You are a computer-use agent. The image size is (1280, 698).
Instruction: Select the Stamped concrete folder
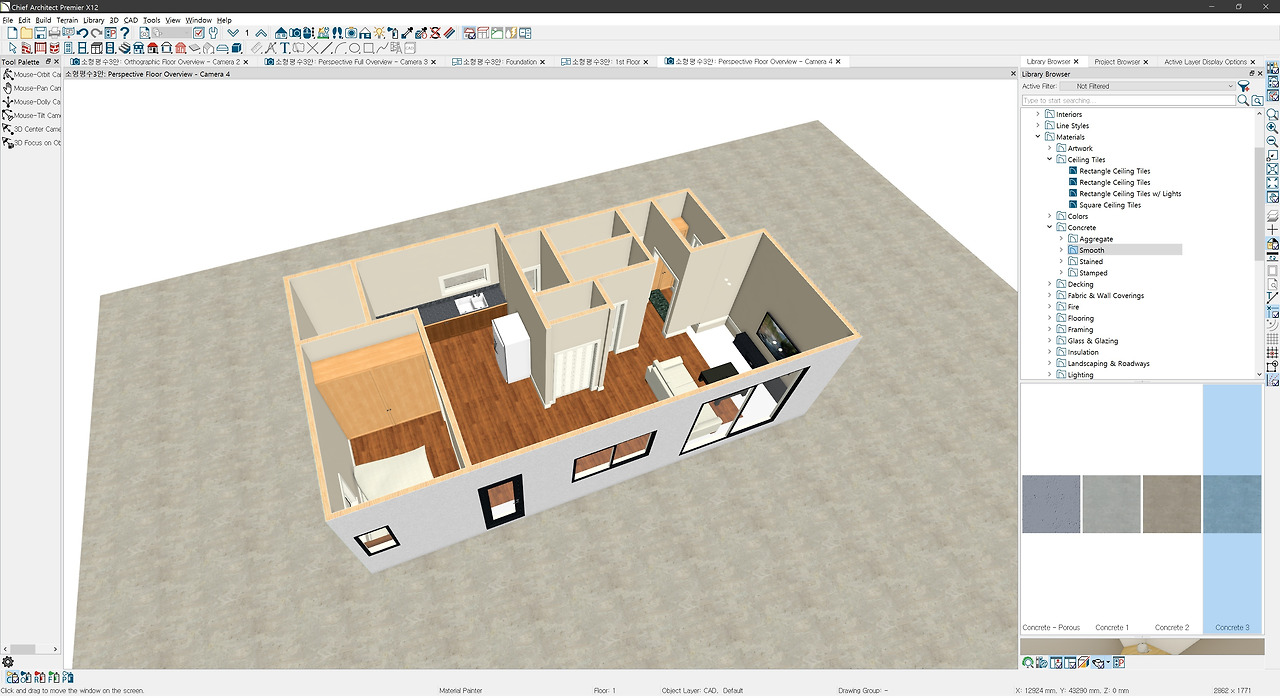click(x=1093, y=273)
